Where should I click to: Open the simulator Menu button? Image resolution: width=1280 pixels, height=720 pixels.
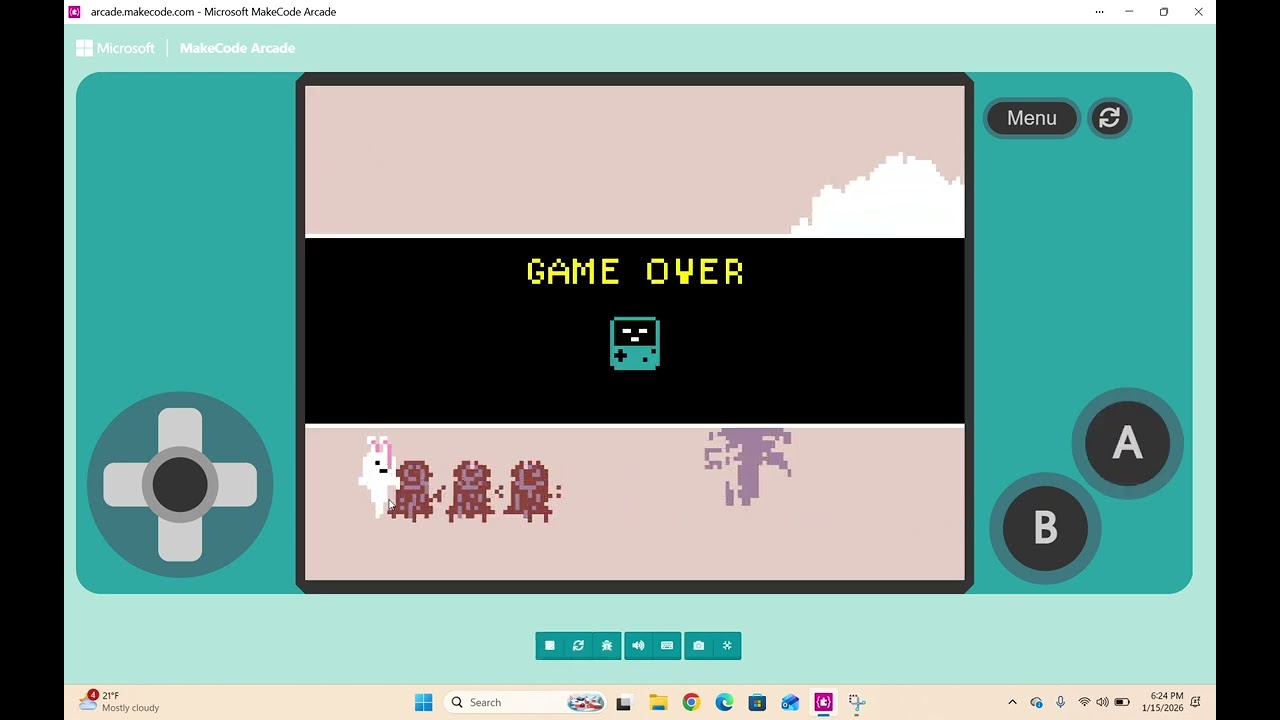pyautogui.click(x=1032, y=118)
